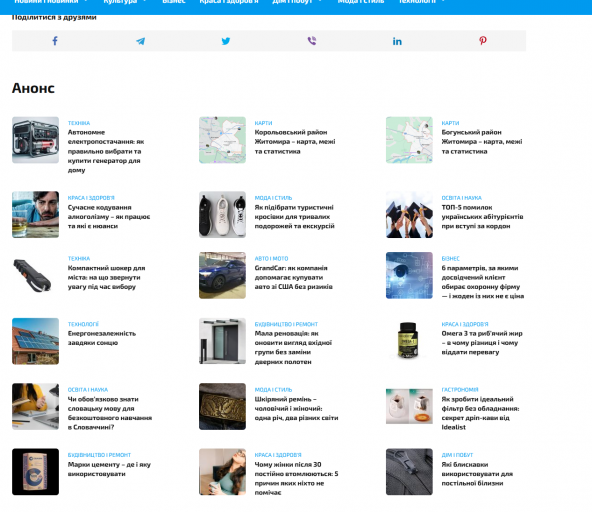Screen dimensions: 592x512
Task: Open 'Омега 3 та риб'ячий жир' article
Action: [482, 342]
